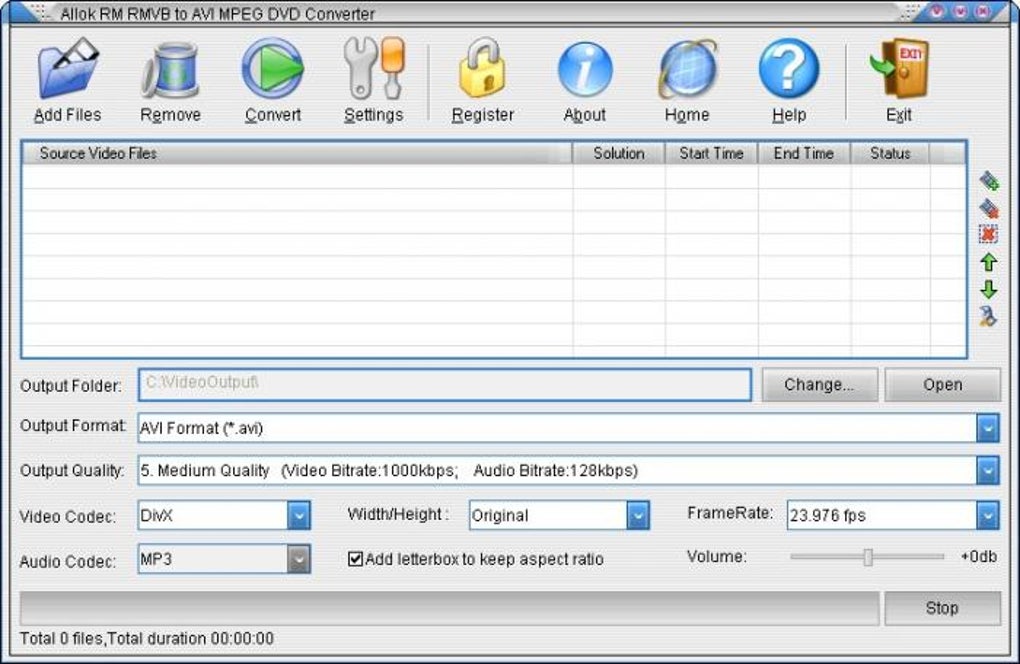Click the Open output folder button
The width and height of the screenshot is (1020, 664).
point(943,385)
